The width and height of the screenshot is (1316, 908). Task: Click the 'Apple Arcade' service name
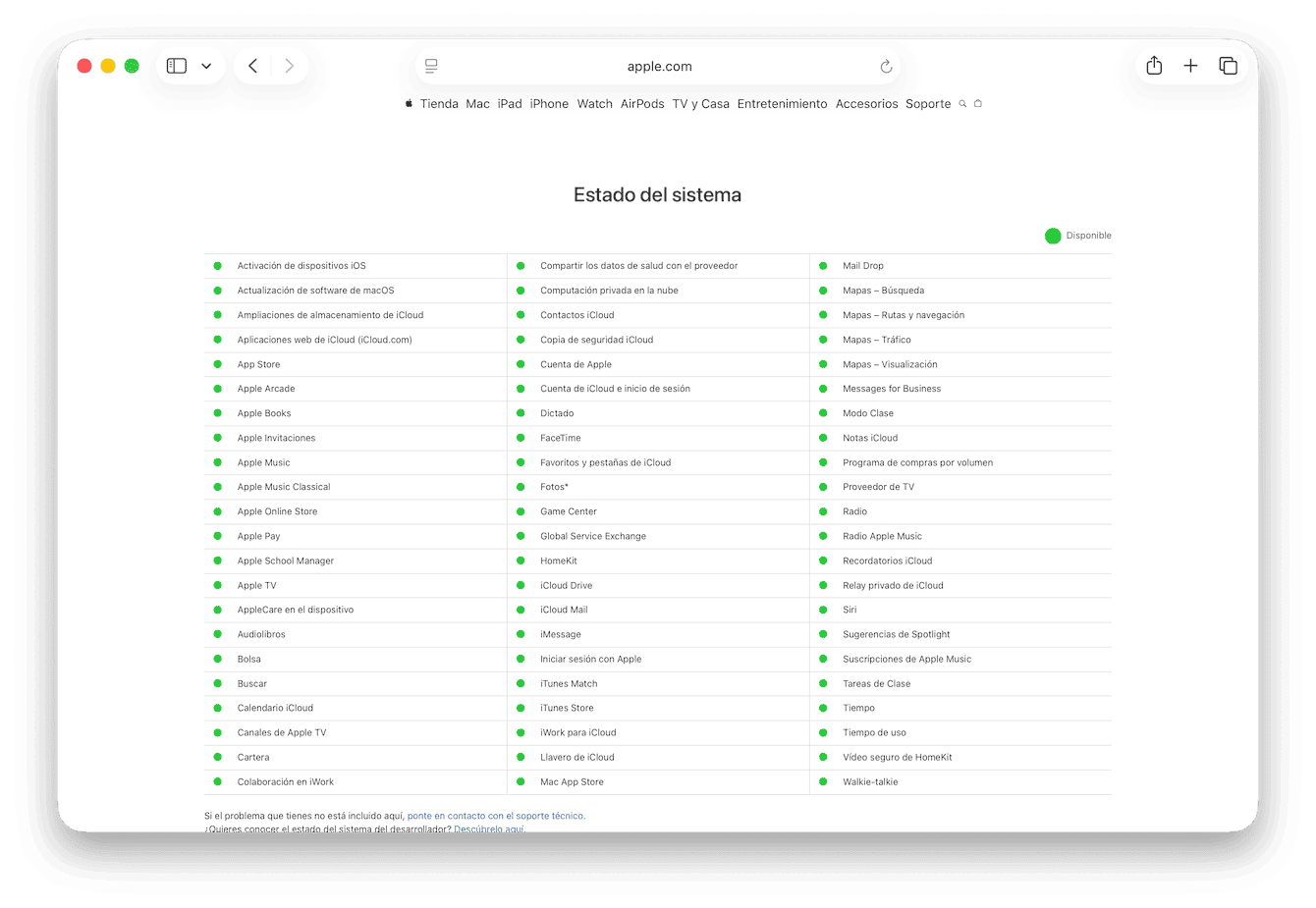[266, 389]
